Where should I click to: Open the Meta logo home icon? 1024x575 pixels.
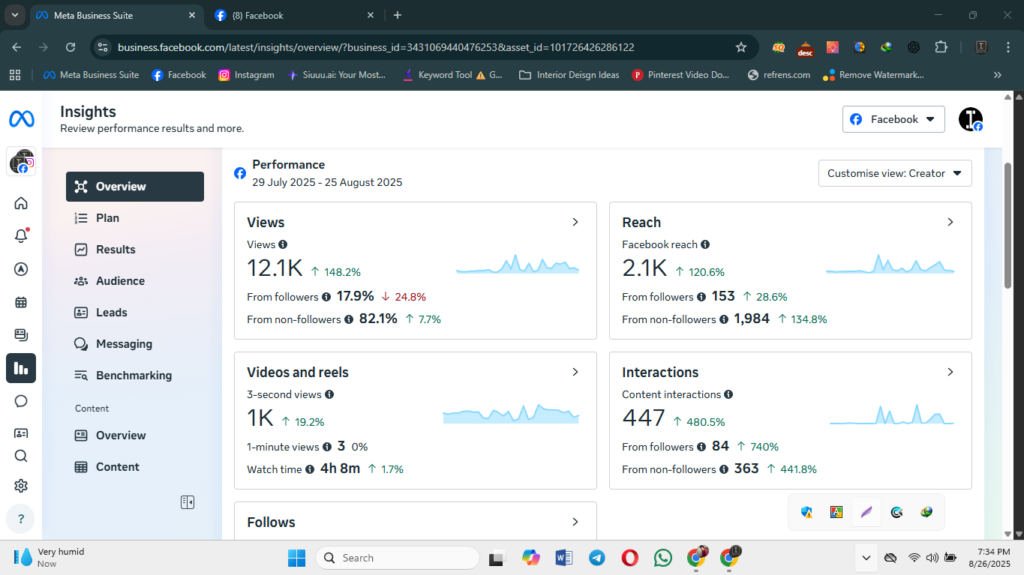(x=22, y=119)
